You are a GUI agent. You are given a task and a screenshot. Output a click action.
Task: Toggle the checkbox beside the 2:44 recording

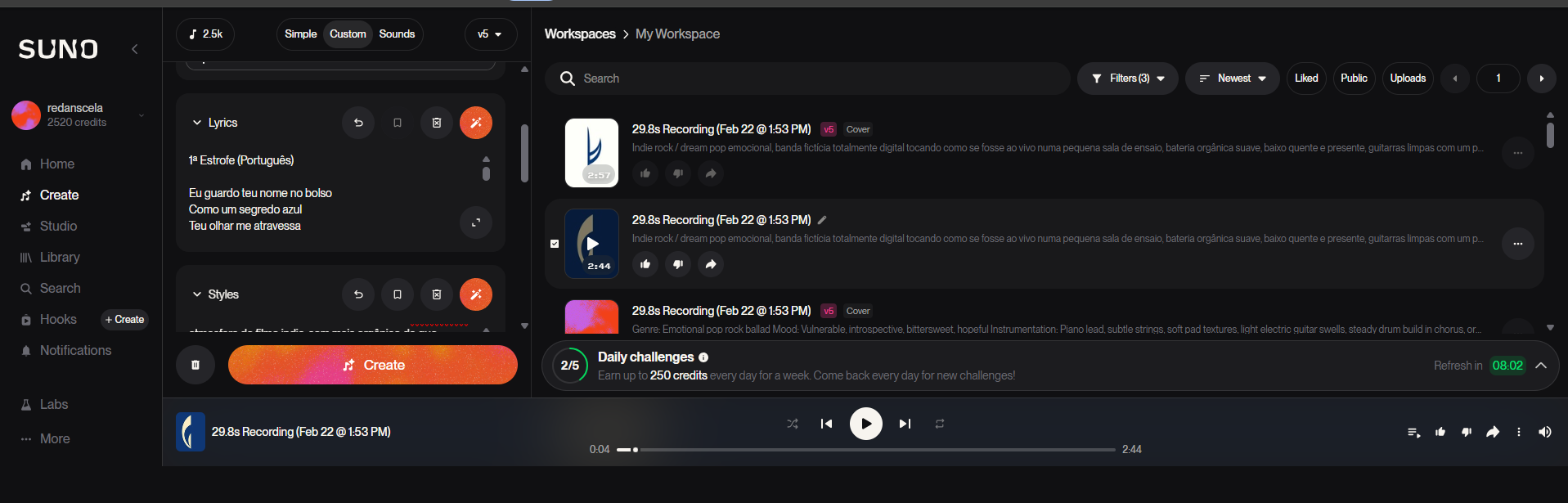555,244
